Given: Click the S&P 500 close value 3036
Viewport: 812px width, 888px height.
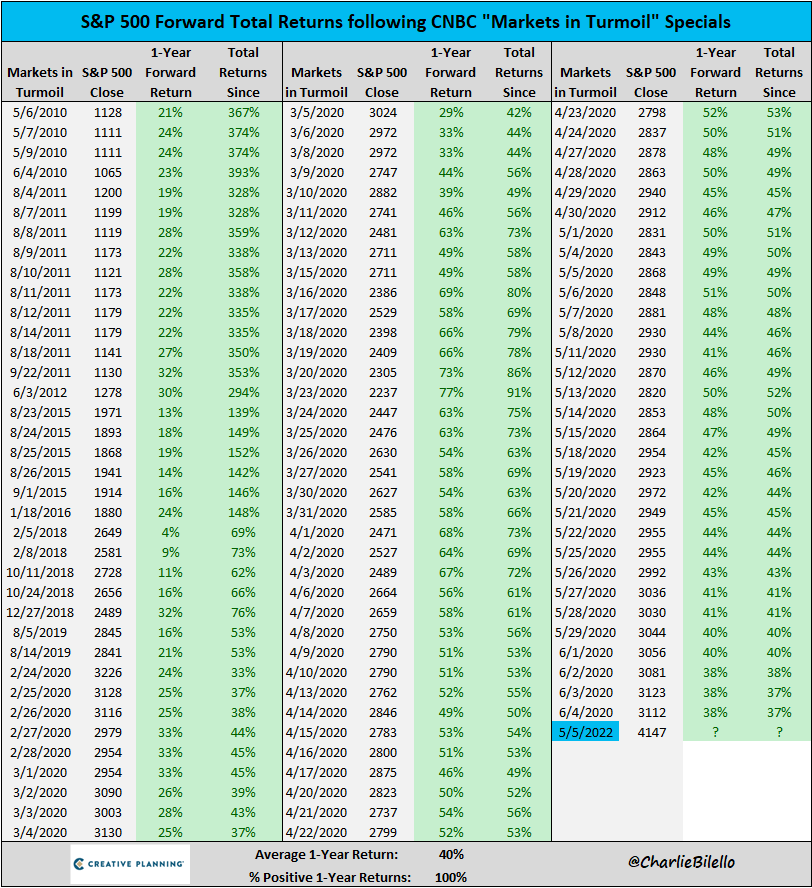Looking at the screenshot, I should pos(652,592).
